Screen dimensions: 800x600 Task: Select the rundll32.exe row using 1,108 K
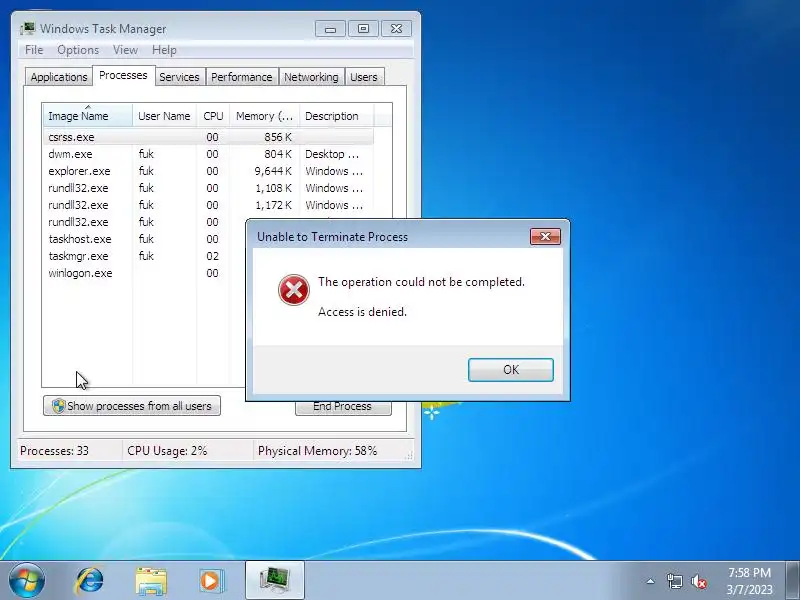tap(208, 188)
